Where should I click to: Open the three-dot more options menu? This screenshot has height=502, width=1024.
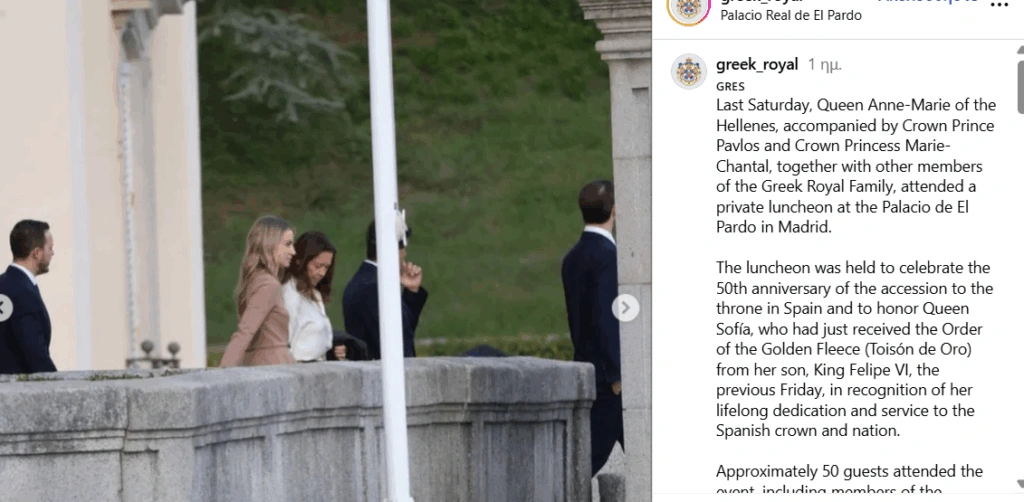pos(999,4)
